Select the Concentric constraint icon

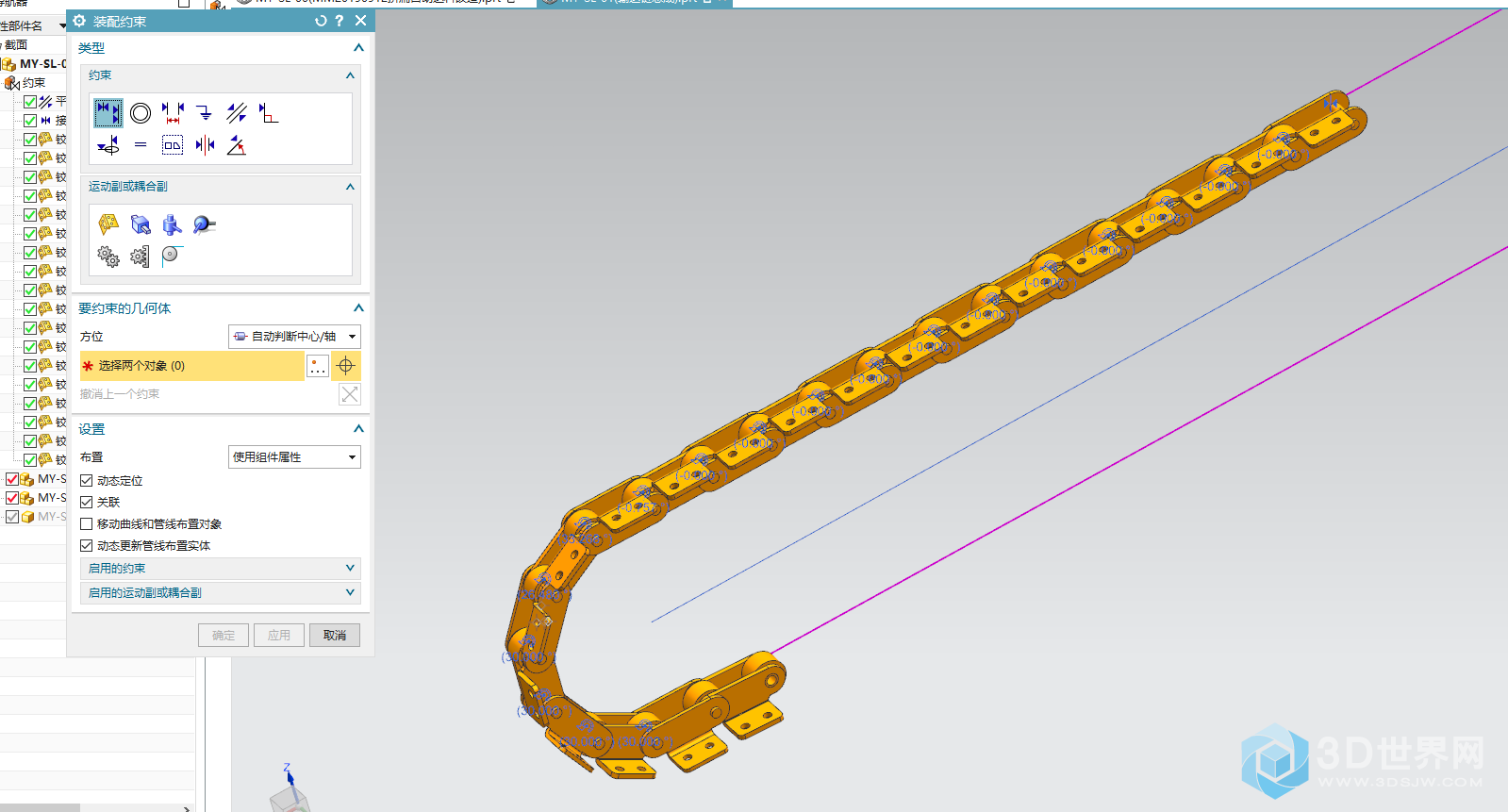(141, 113)
